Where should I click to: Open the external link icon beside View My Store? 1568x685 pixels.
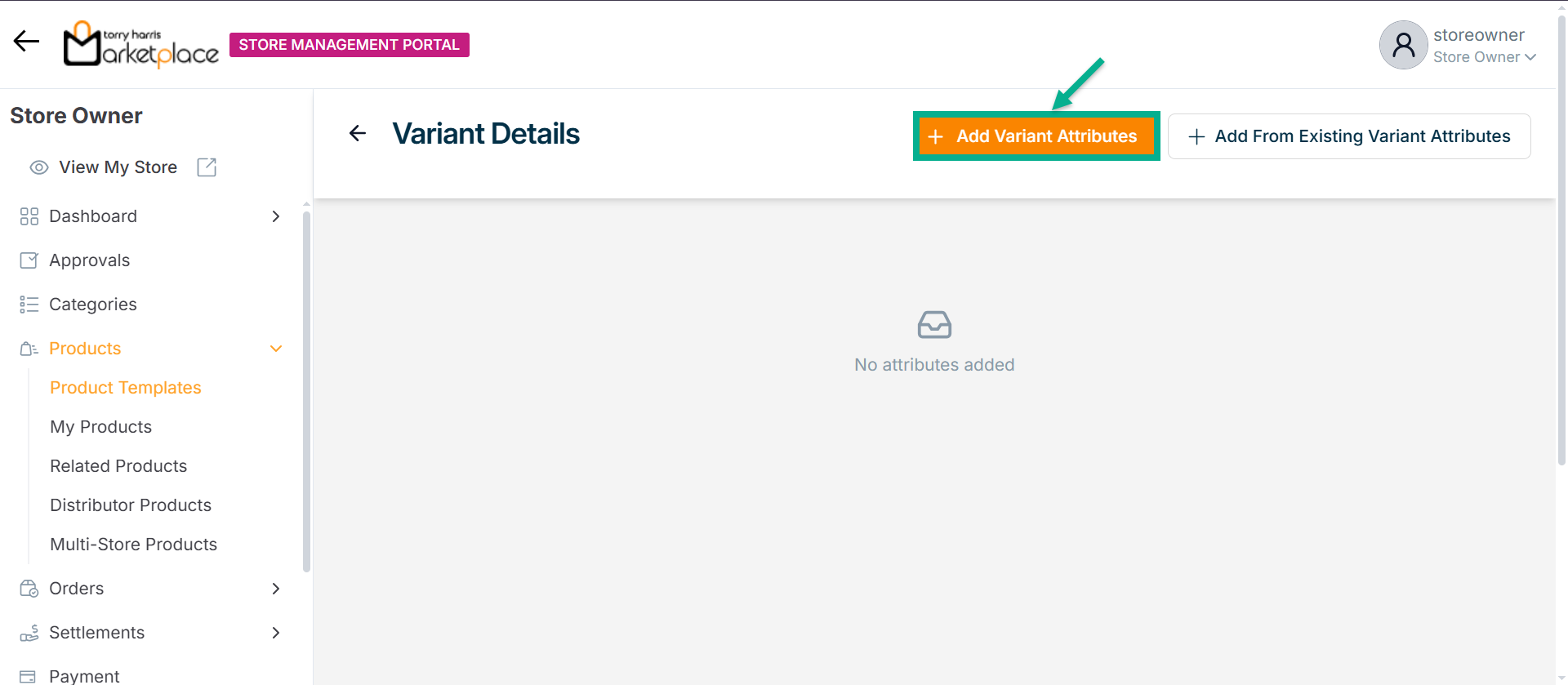pos(207,167)
